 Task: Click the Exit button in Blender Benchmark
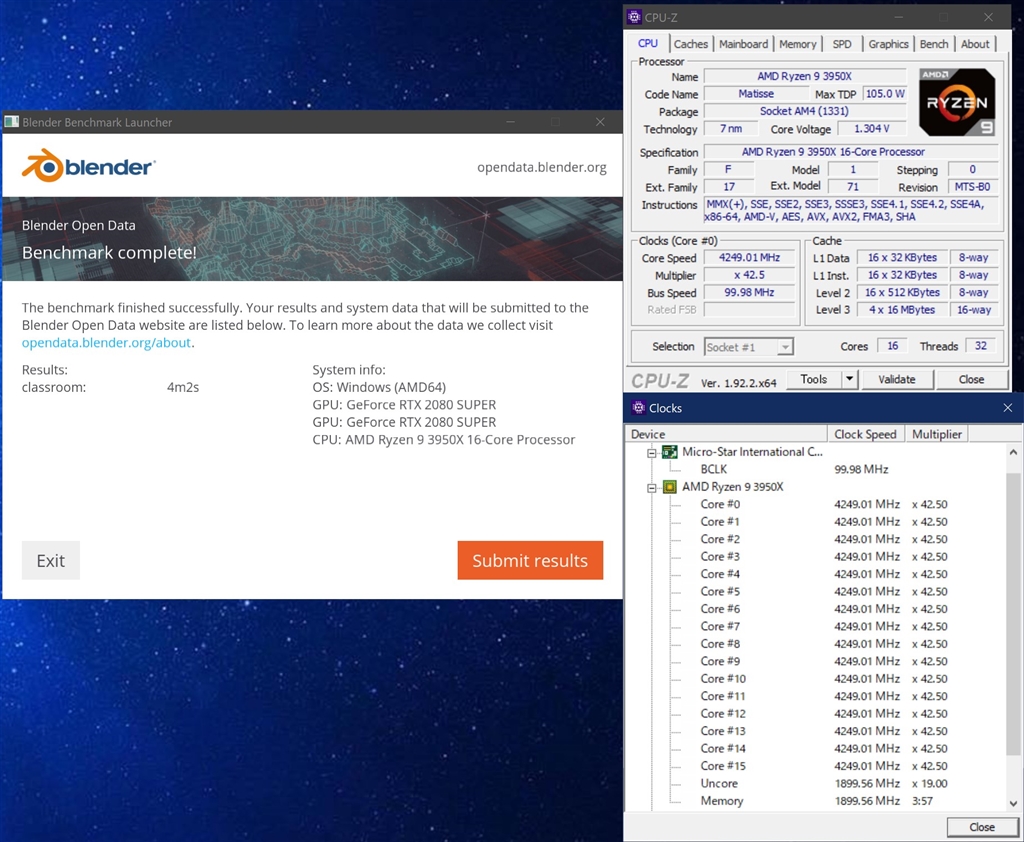coord(50,560)
